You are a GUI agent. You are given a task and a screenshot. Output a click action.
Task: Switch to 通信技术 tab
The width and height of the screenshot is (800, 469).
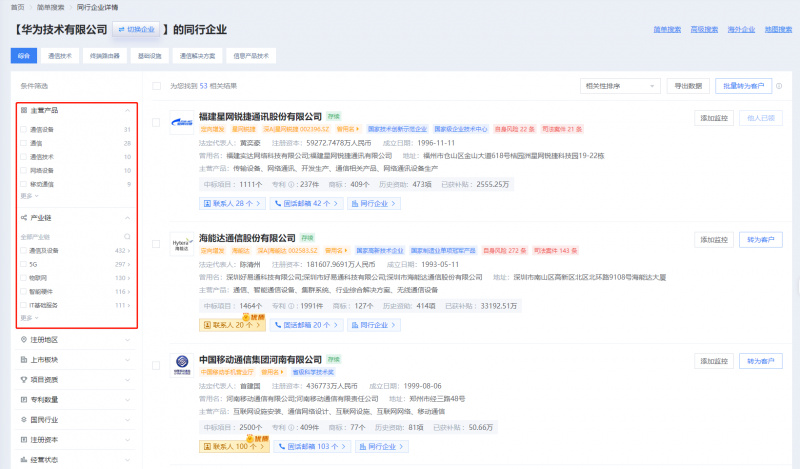[60, 56]
